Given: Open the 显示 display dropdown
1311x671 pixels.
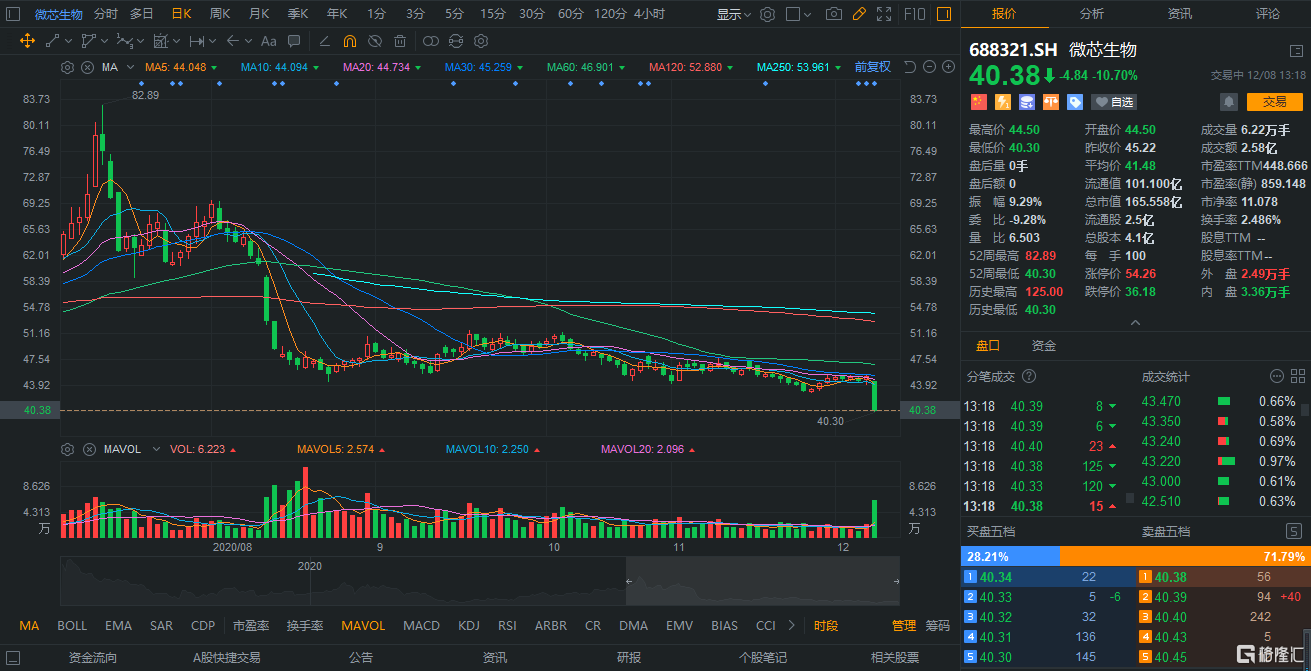Looking at the screenshot, I should coord(734,14).
